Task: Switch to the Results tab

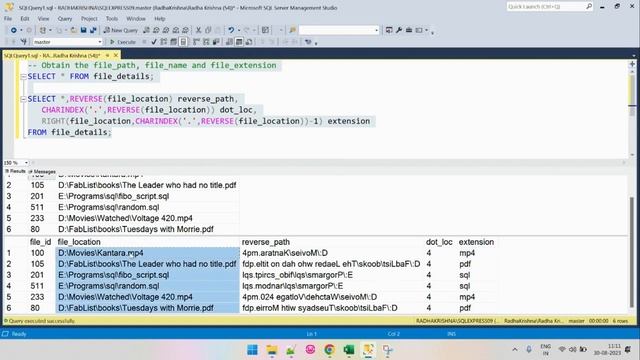Action: [x=16, y=171]
